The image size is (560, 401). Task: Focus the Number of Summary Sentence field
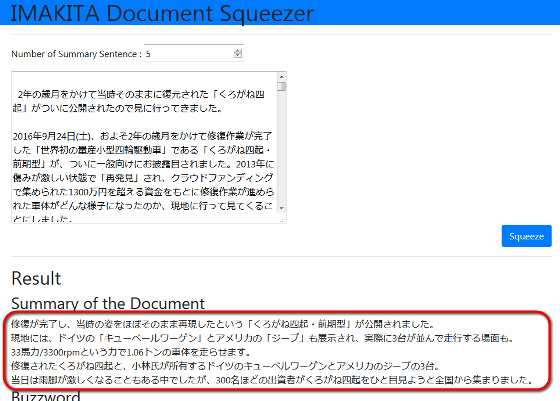(x=194, y=53)
